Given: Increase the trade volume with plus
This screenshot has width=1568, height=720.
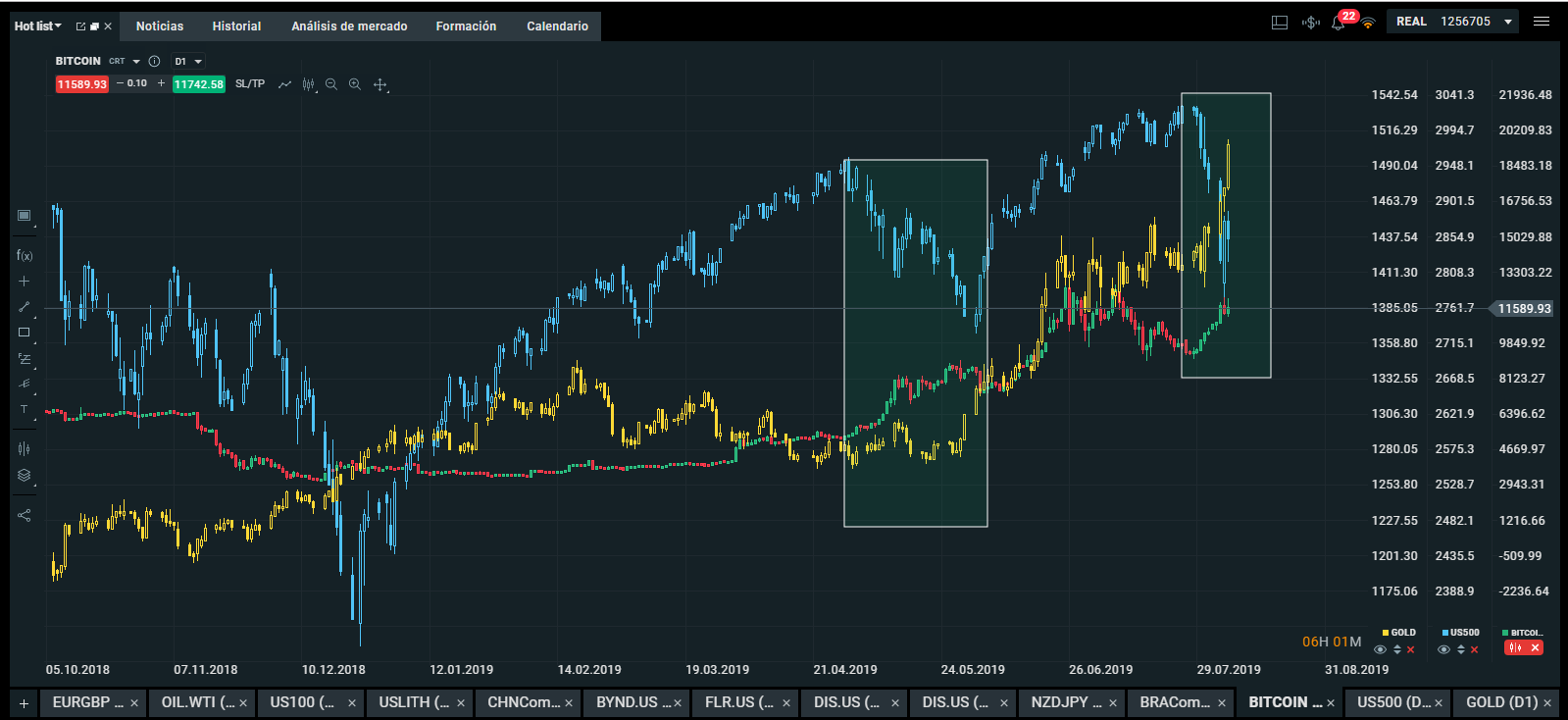Looking at the screenshot, I should (x=161, y=83).
